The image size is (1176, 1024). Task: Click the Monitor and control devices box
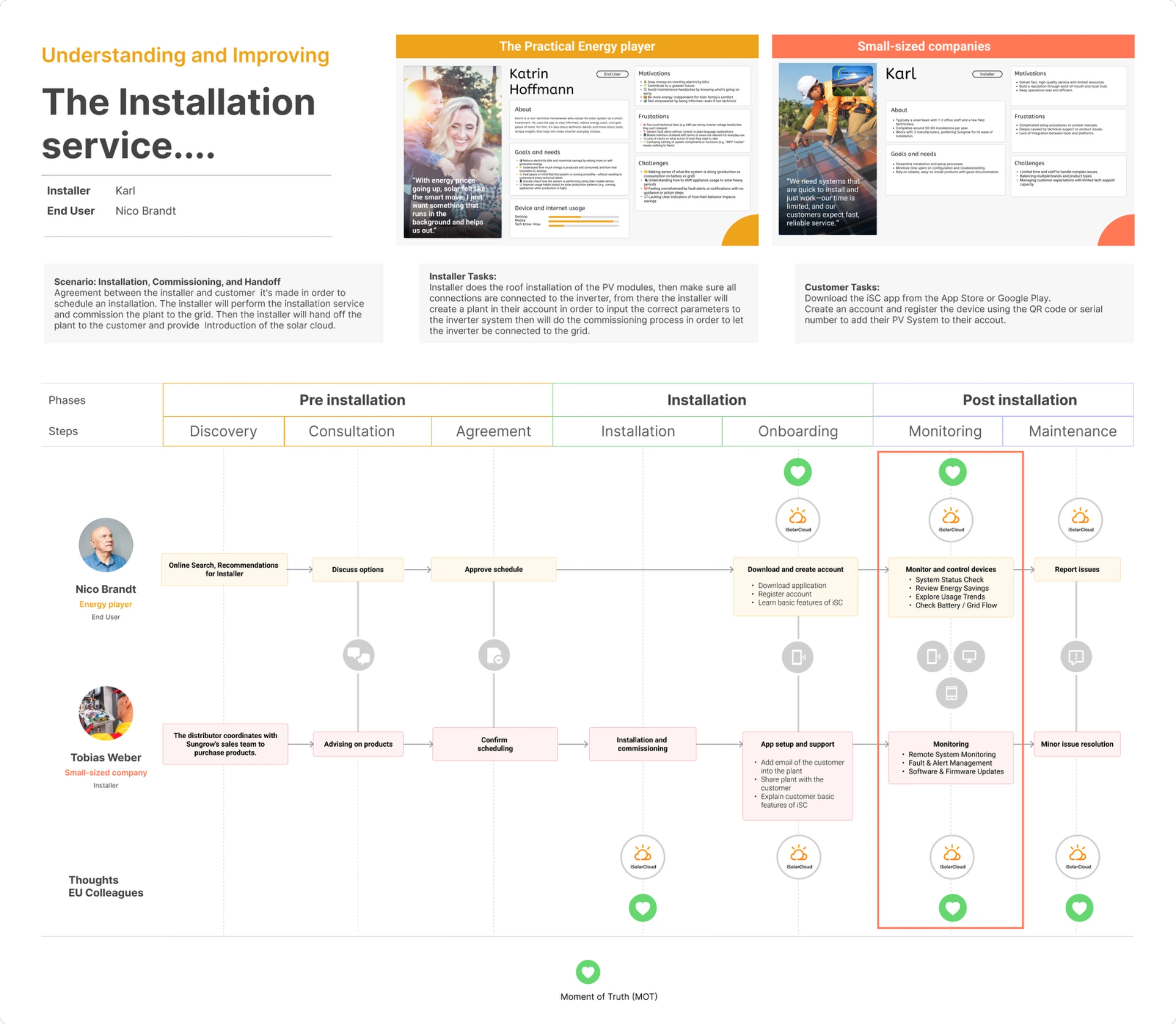[951, 587]
